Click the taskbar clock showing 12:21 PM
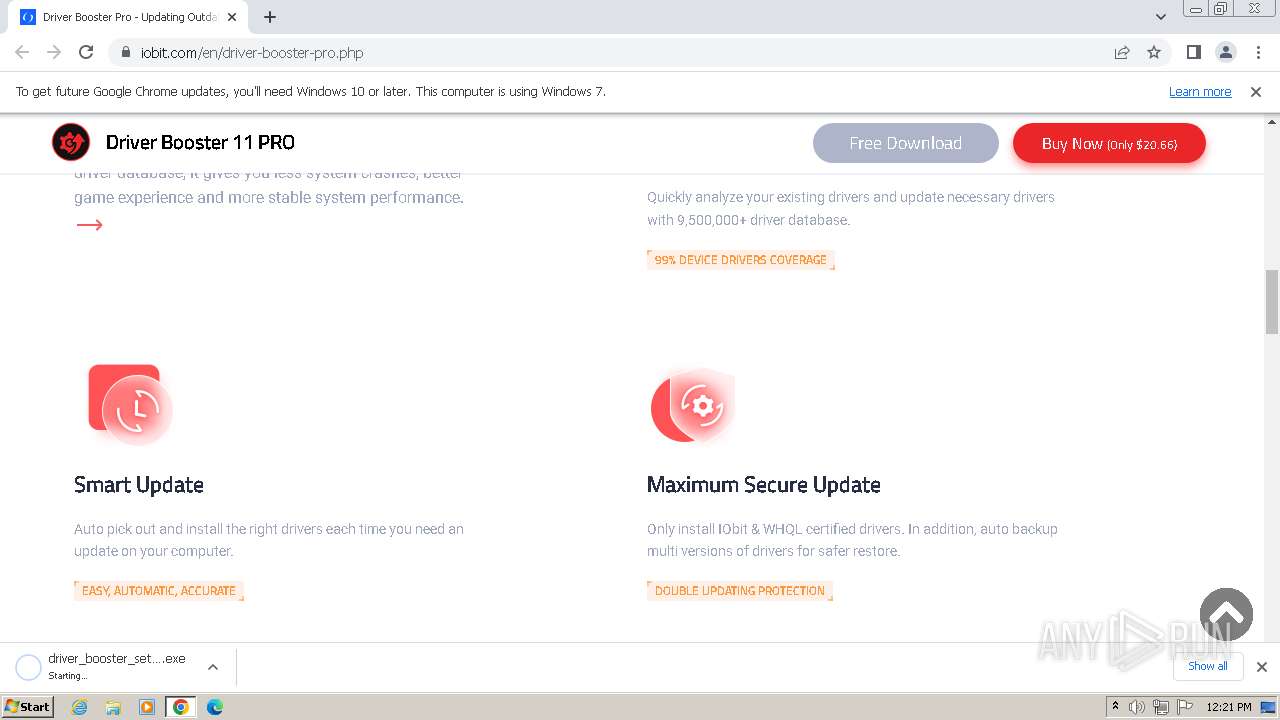 pos(1229,707)
